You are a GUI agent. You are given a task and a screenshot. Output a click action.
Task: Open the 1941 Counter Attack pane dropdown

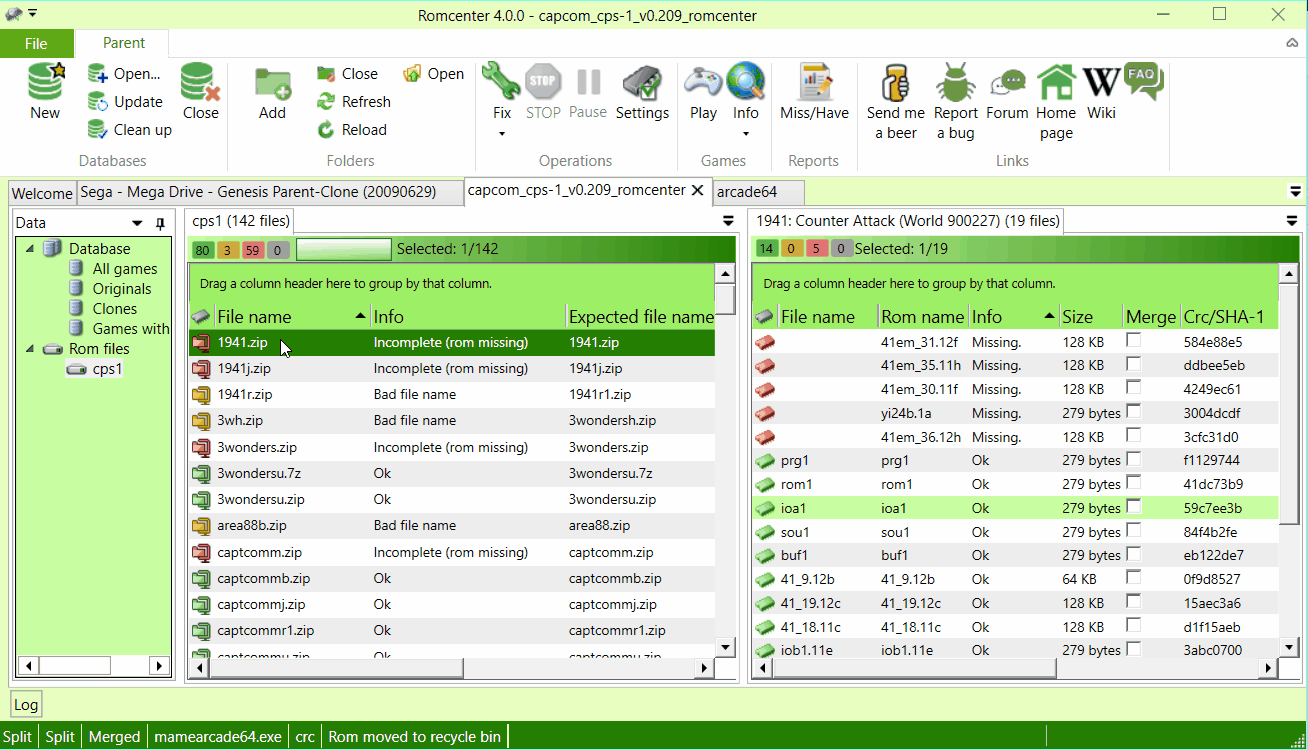(x=1291, y=221)
